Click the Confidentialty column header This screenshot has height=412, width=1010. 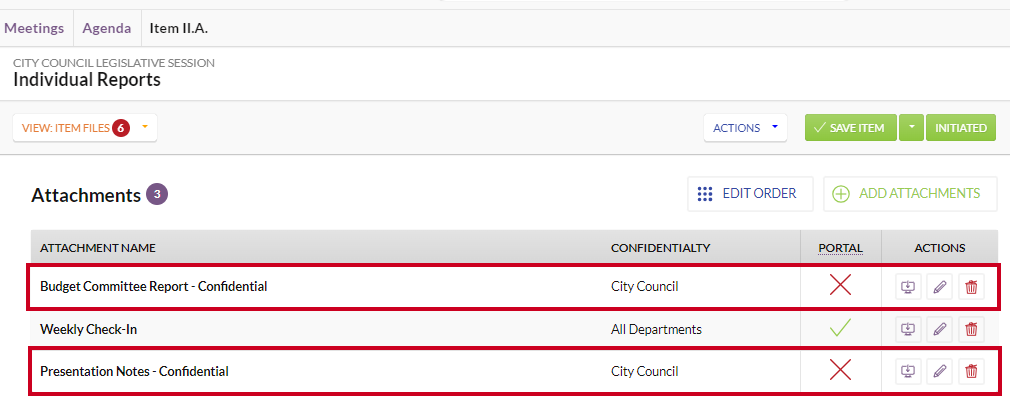pos(660,248)
